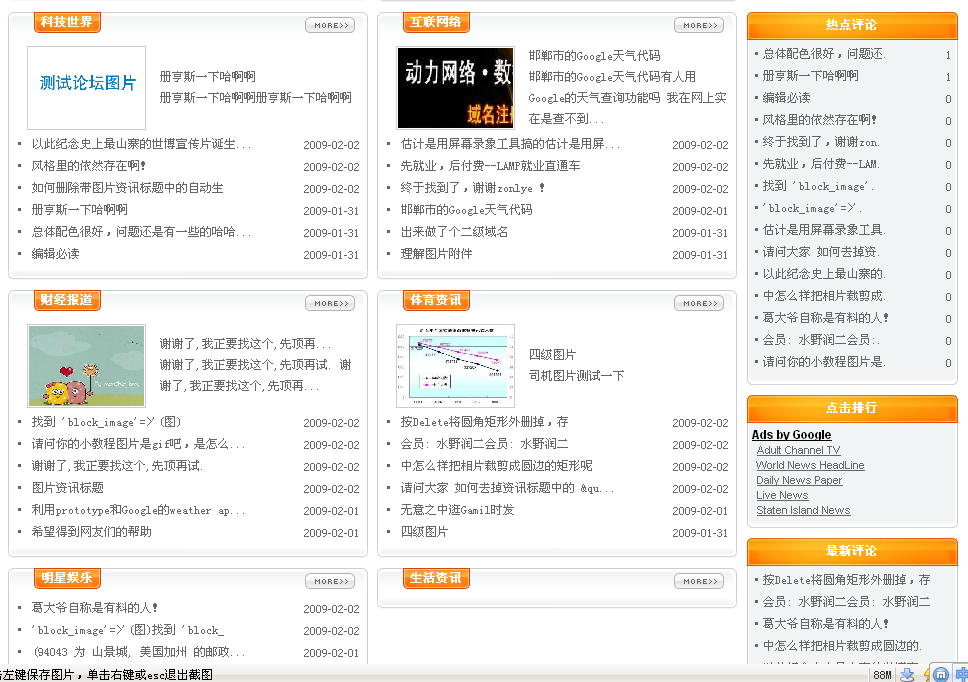Open the cartoon monsters thumbnail in 财经报道

[87, 365]
